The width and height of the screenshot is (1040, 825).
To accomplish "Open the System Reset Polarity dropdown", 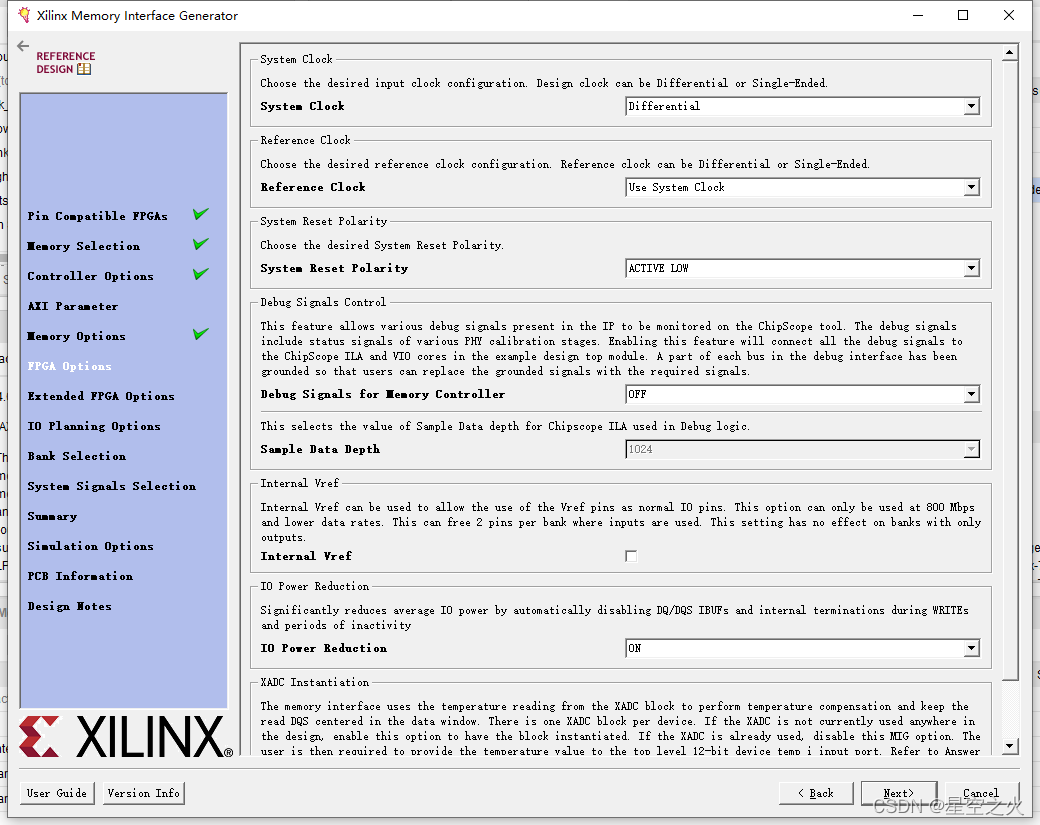I will [802, 268].
